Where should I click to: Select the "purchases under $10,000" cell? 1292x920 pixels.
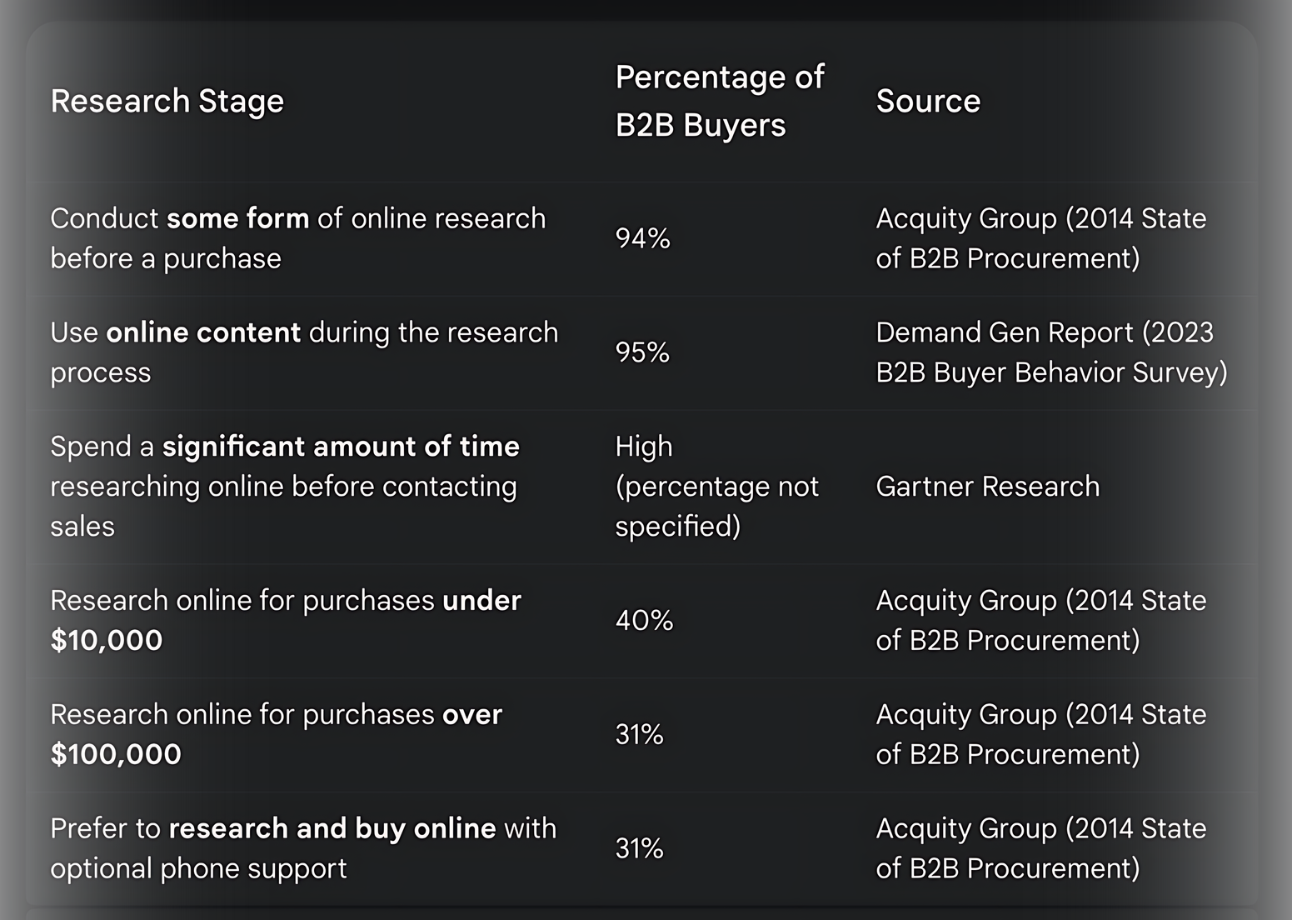click(285, 620)
